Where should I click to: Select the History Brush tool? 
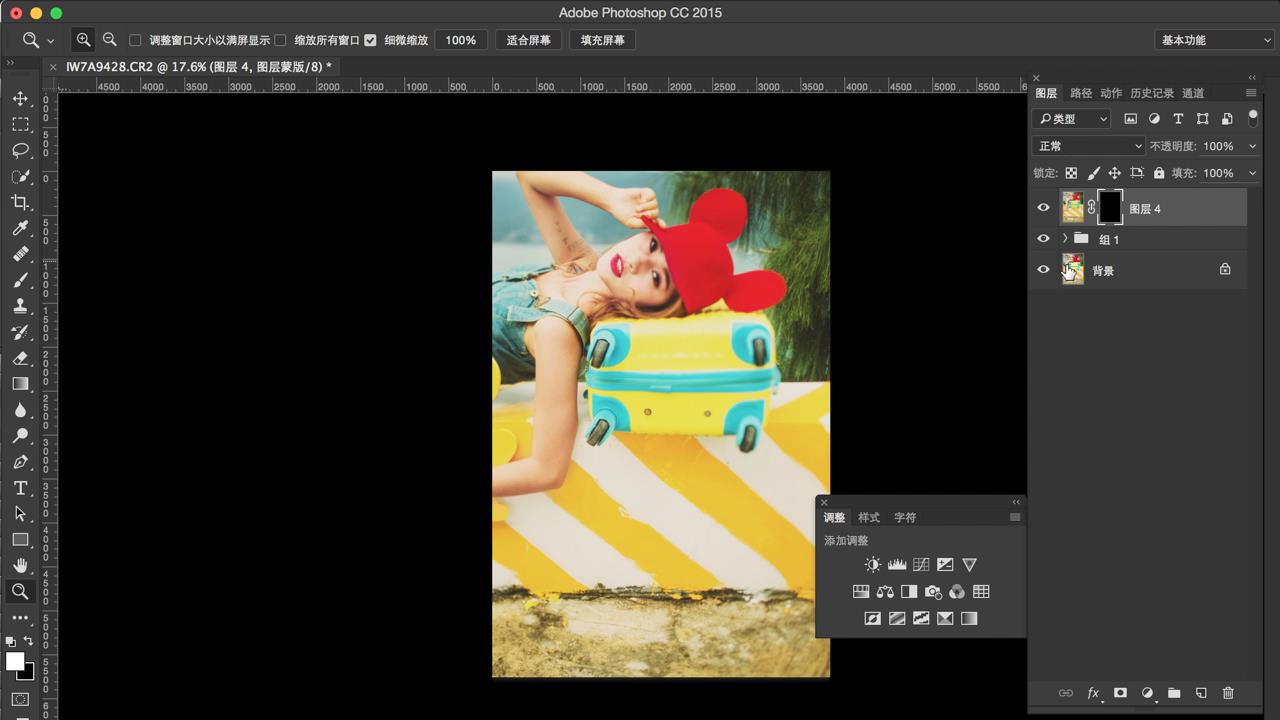click(20, 332)
